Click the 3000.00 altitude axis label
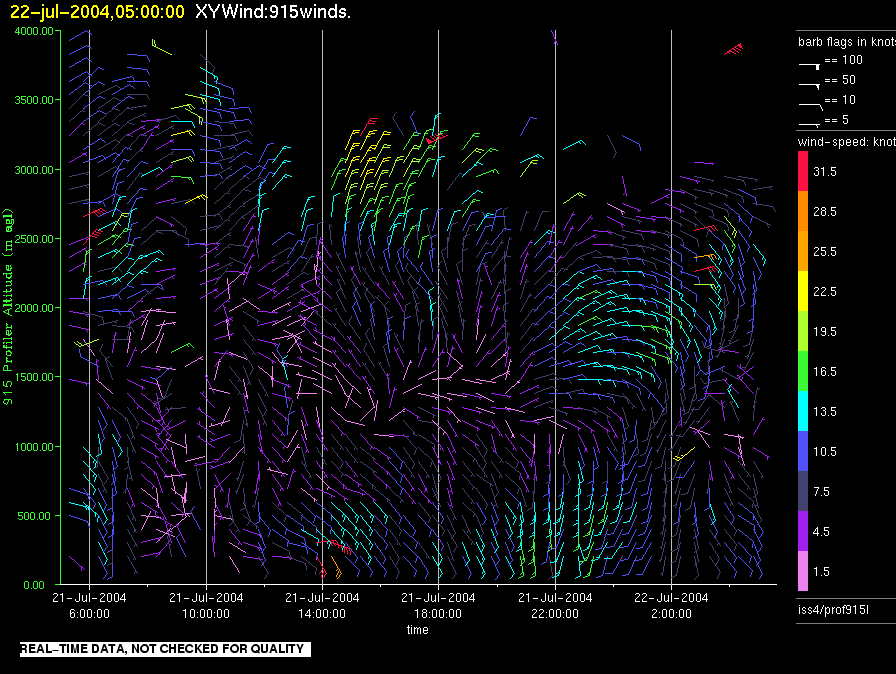The image size is (896, 674). coord(34,170)
